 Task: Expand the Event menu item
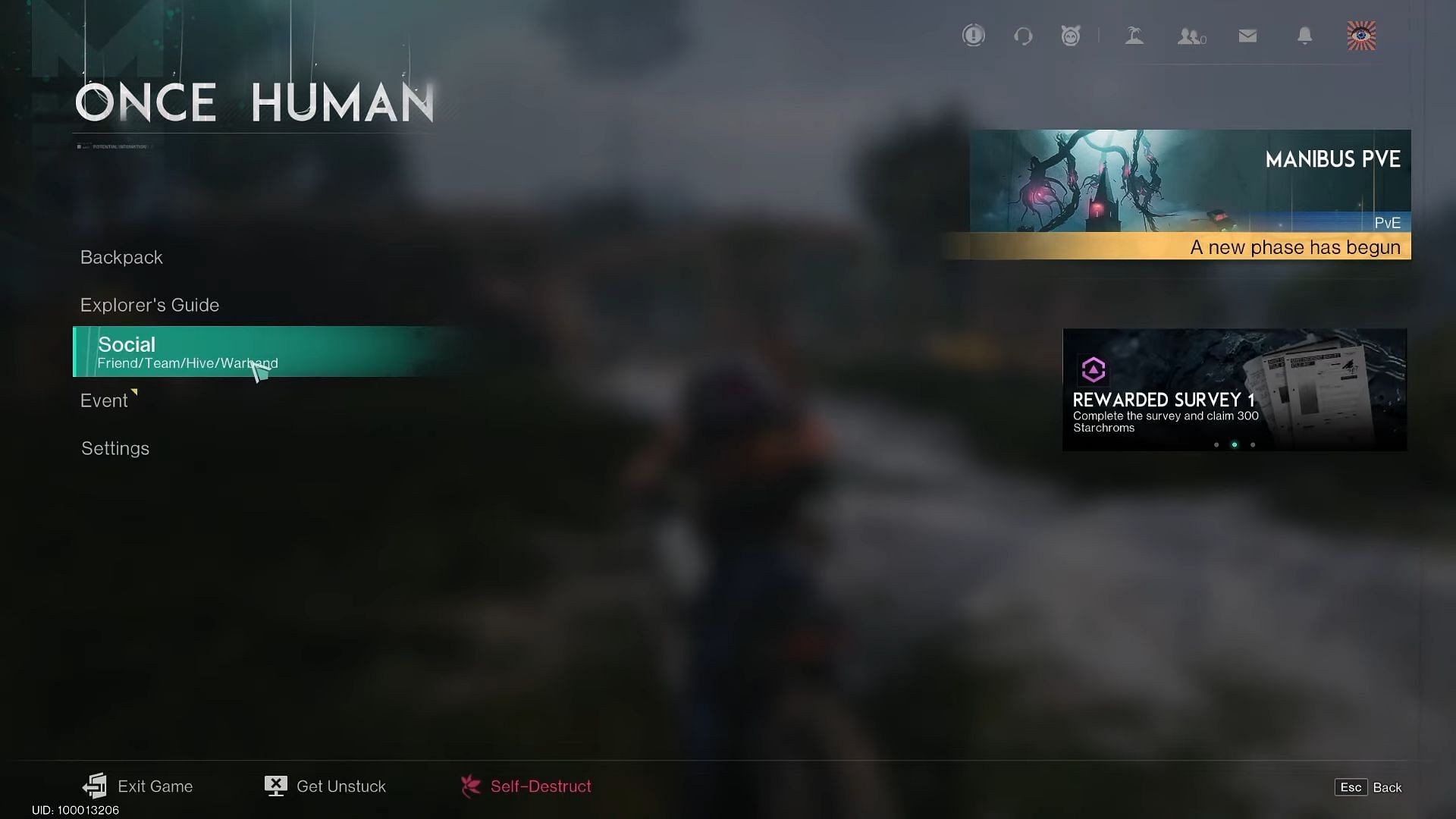pos(104,399)
